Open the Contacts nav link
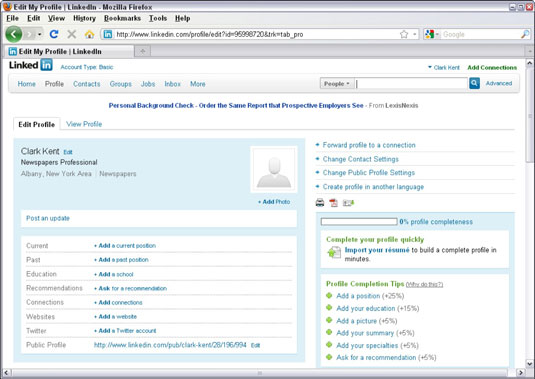This screenshot has height=379, width=535. 87,84
